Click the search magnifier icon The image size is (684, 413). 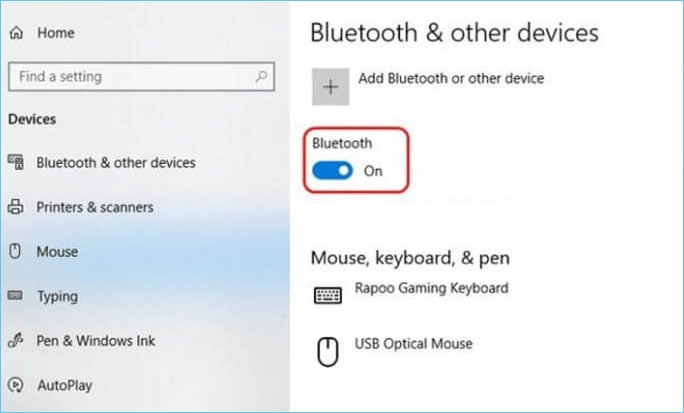[260, 76]
